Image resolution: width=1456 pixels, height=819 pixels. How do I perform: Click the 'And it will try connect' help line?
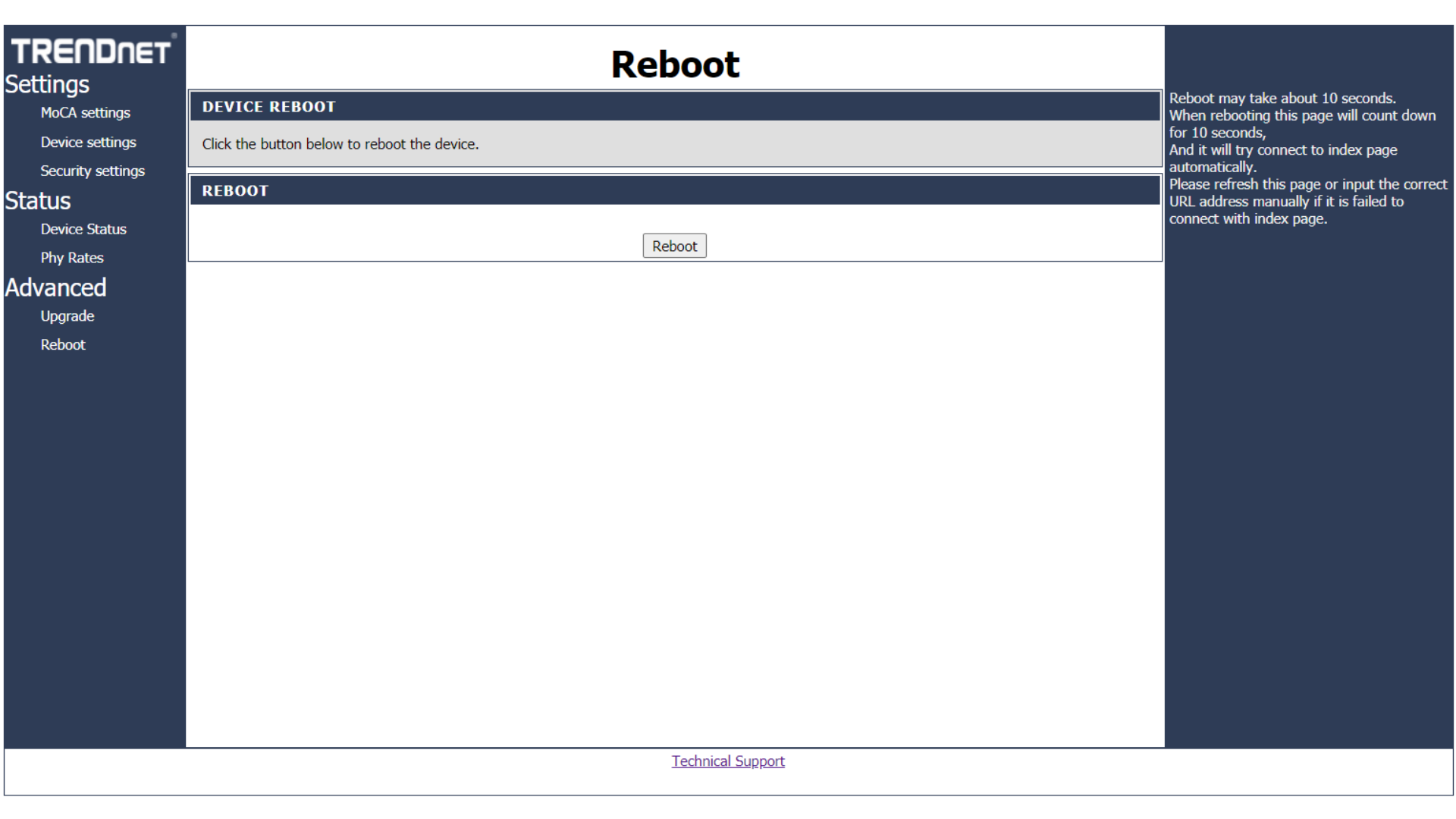click(1282, 150)
